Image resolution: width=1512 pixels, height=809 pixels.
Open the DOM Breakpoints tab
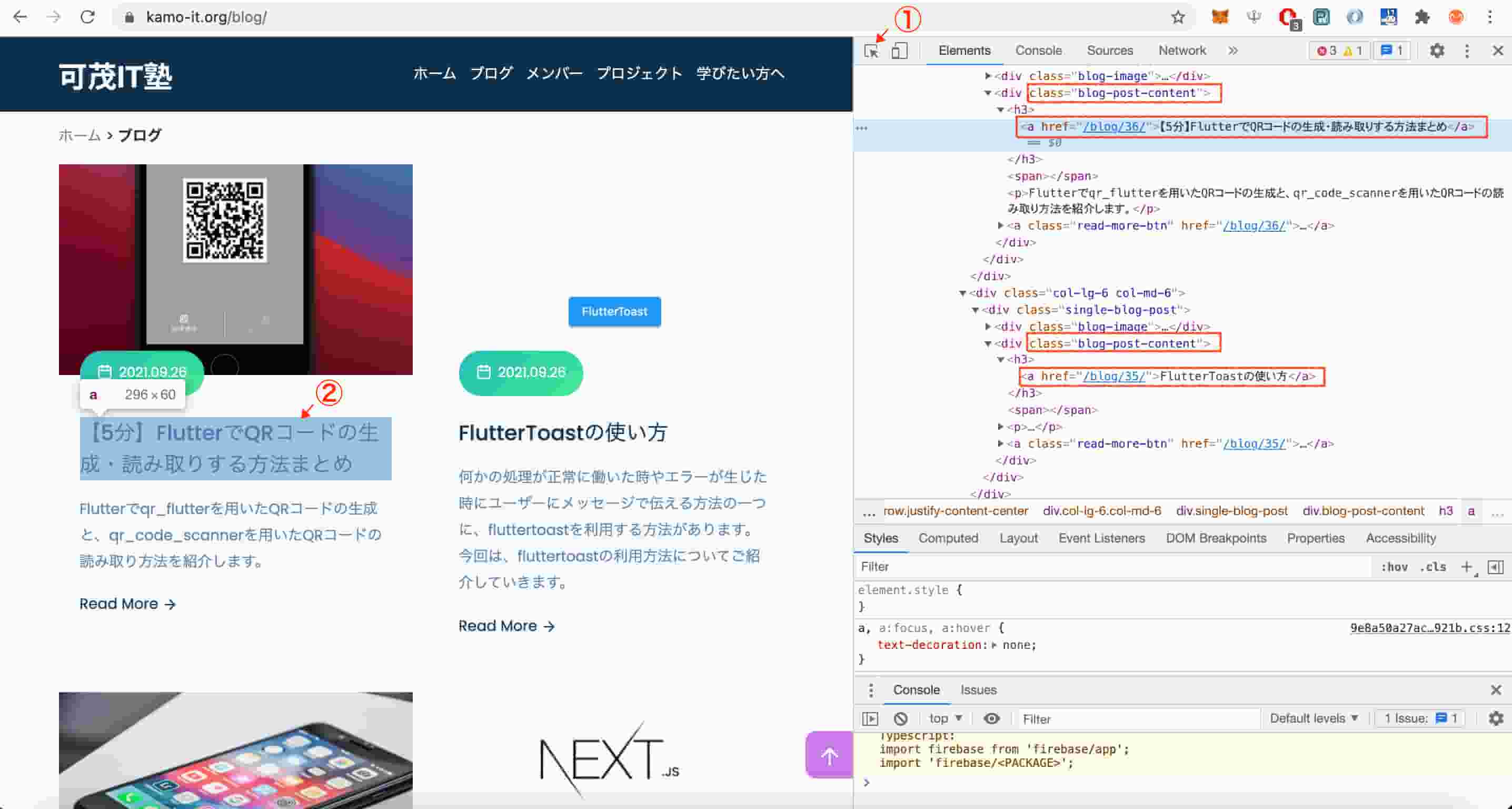[x=1216, y=538]
